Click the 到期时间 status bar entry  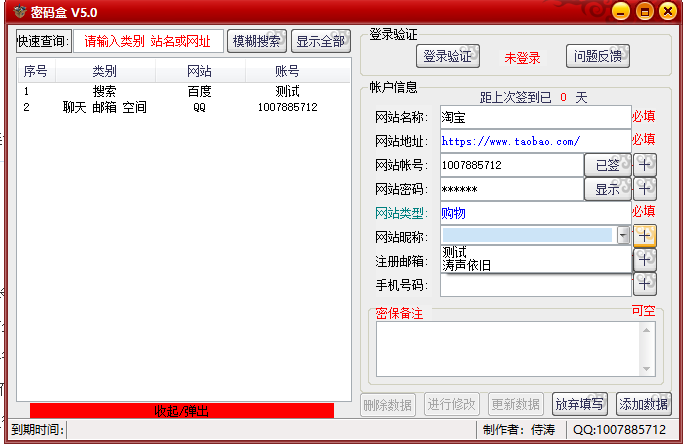[x=38, y=430]
